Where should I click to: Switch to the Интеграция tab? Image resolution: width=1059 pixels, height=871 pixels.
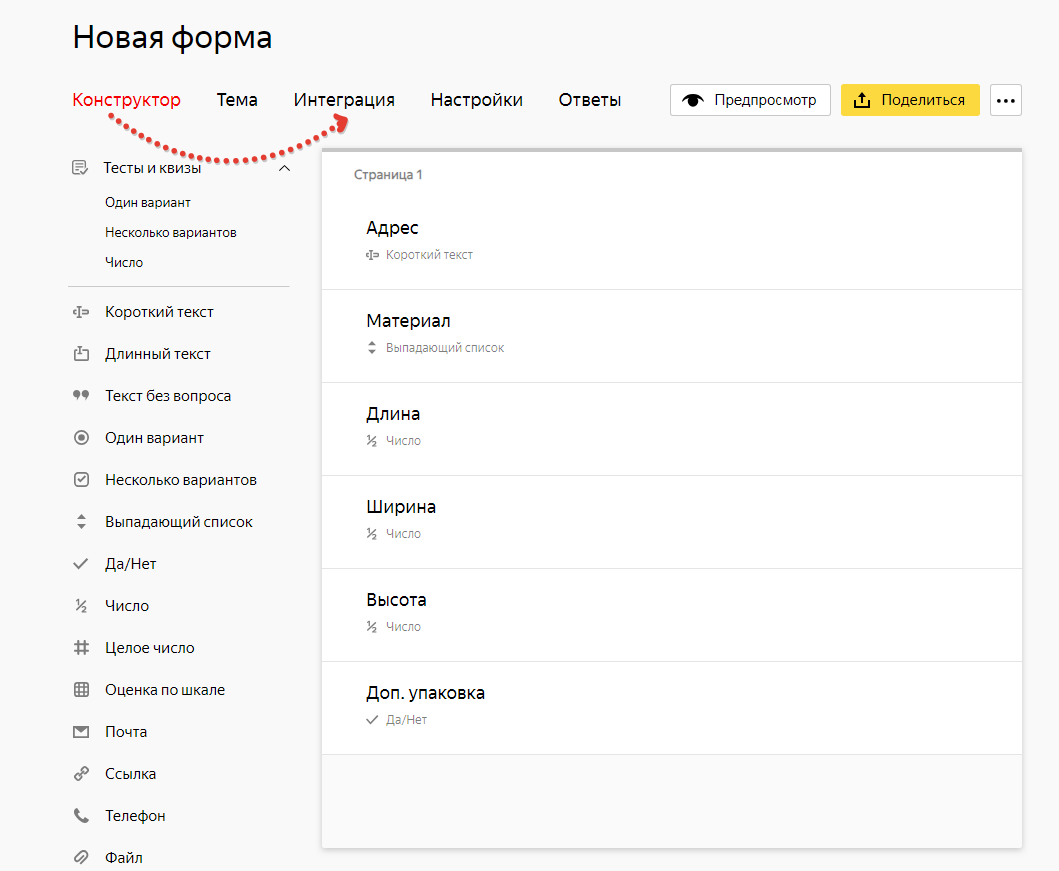pyautogui.click(x=344, y=100)
